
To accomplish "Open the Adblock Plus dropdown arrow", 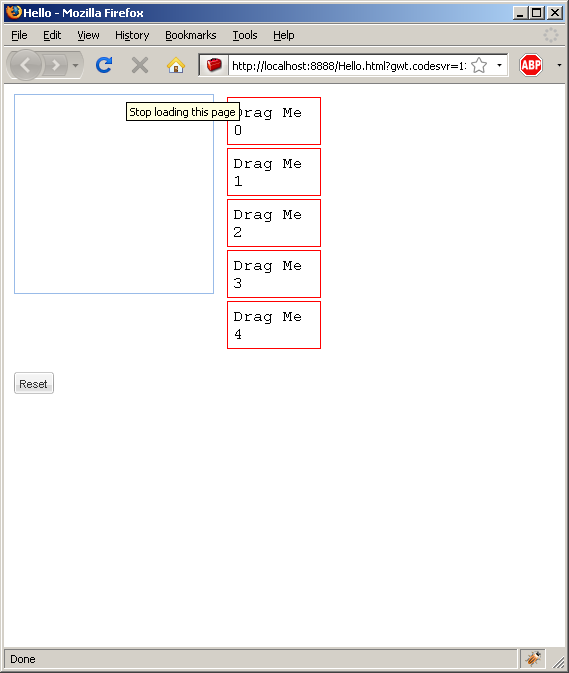I will pyautogui.click(x=559, y=65).
